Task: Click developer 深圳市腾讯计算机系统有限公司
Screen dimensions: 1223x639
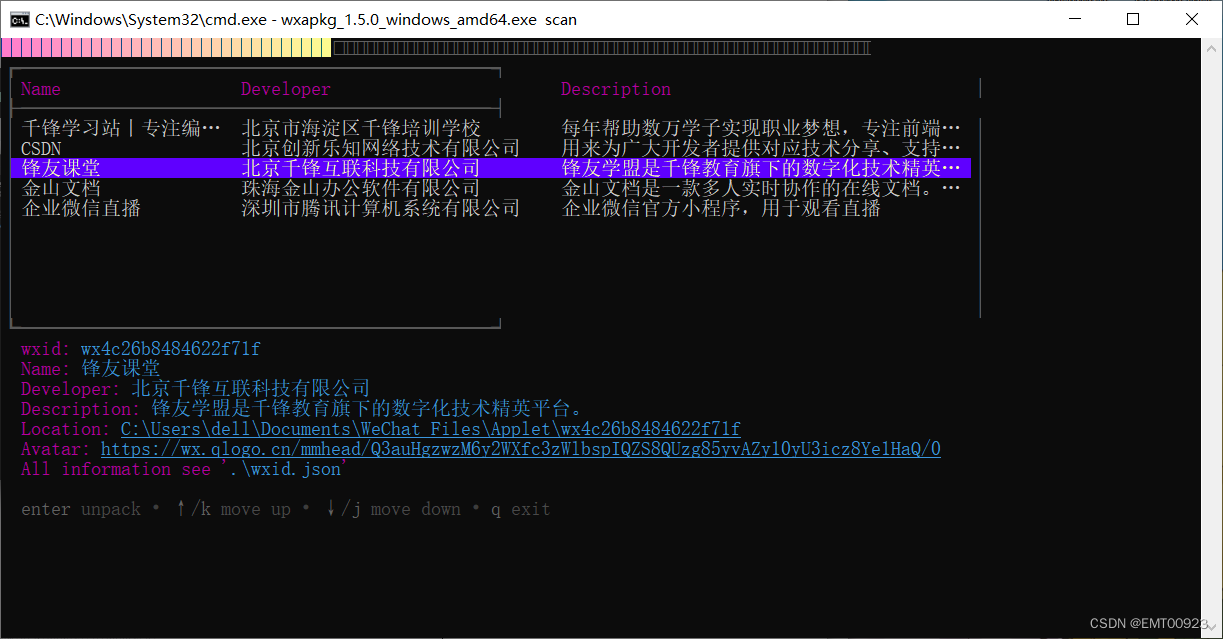Action: (x=381, y=208)
